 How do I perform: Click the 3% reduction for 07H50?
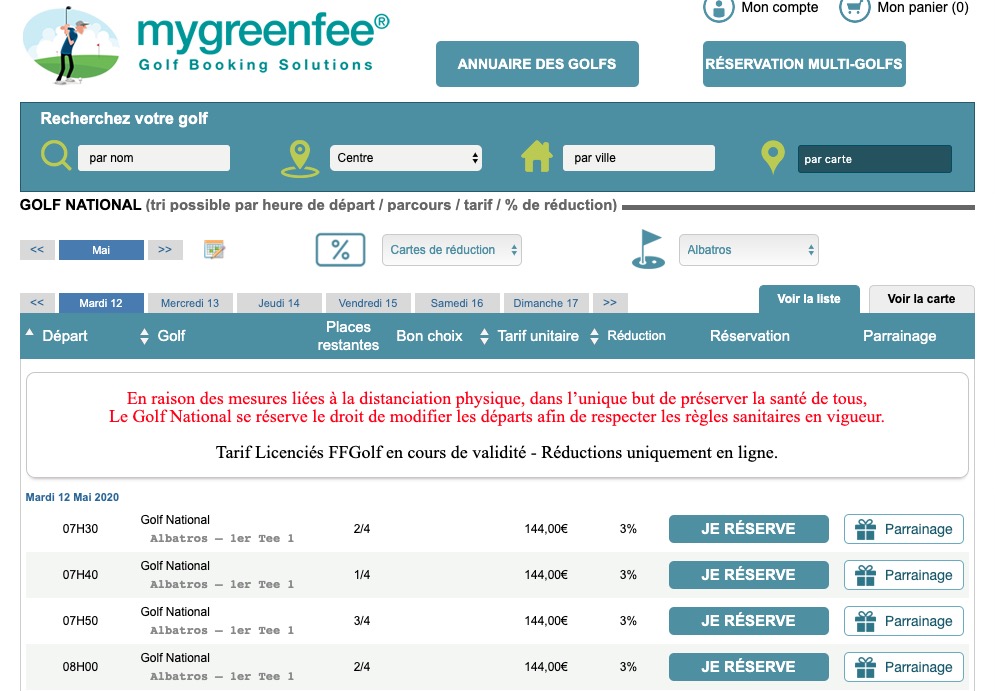click(628, 621)
